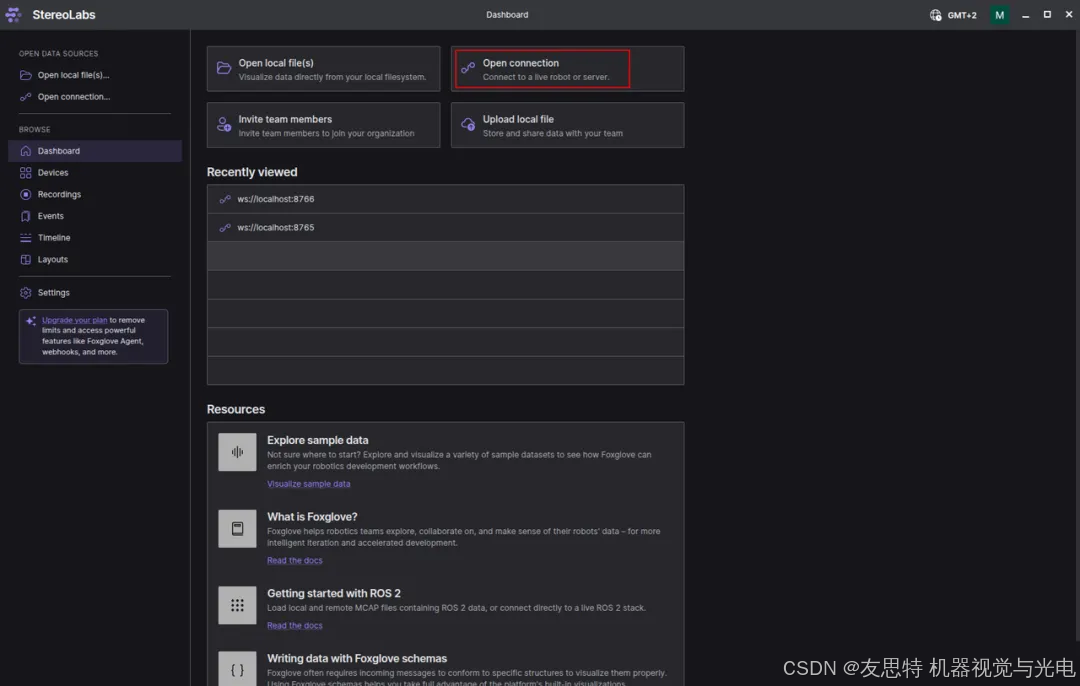Open Read the docs under Getting started with ROS 2
Viewport: 1080px width, 686px height.
(295, 626)
